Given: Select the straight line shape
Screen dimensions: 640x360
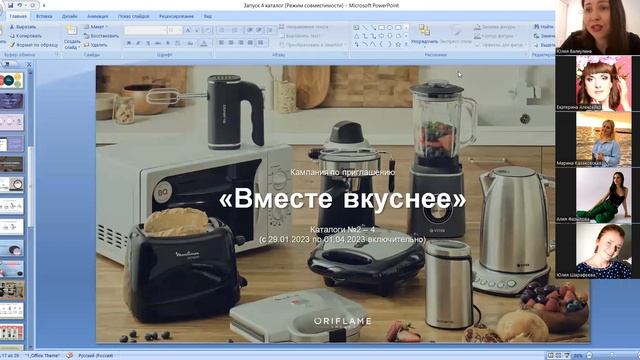Looking at the screenshot, I should pos(364,27).
